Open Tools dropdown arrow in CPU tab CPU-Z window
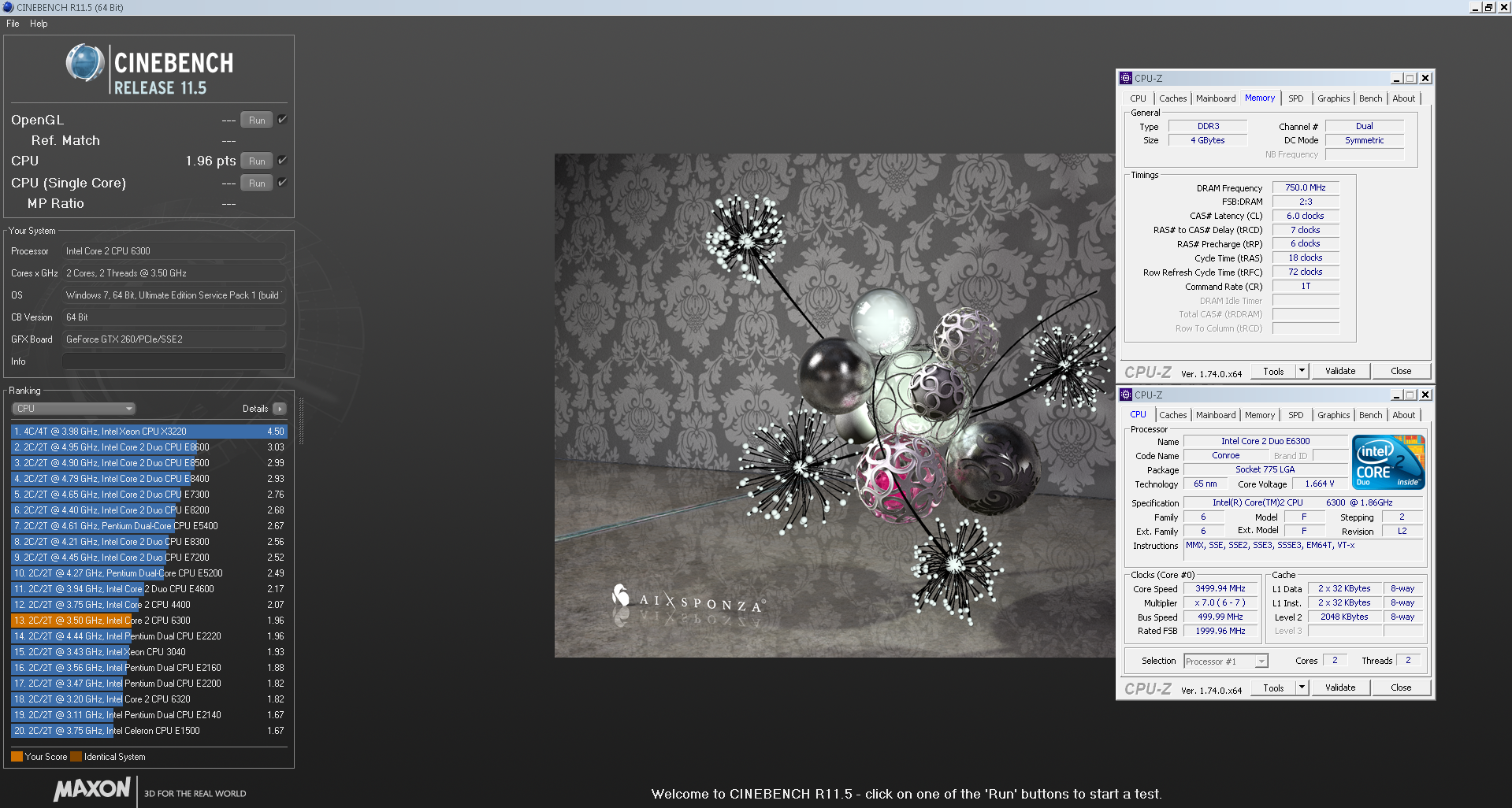 tap(1302, 688)
